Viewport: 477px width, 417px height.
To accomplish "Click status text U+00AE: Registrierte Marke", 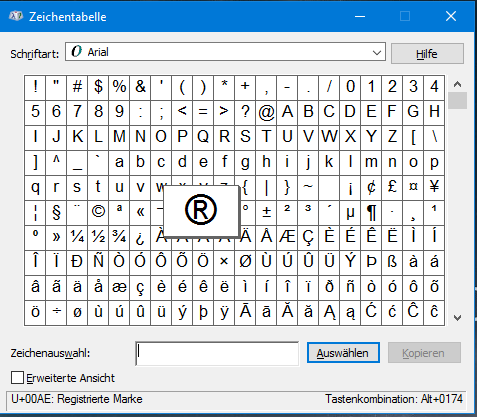I will (x=77, y=399).
